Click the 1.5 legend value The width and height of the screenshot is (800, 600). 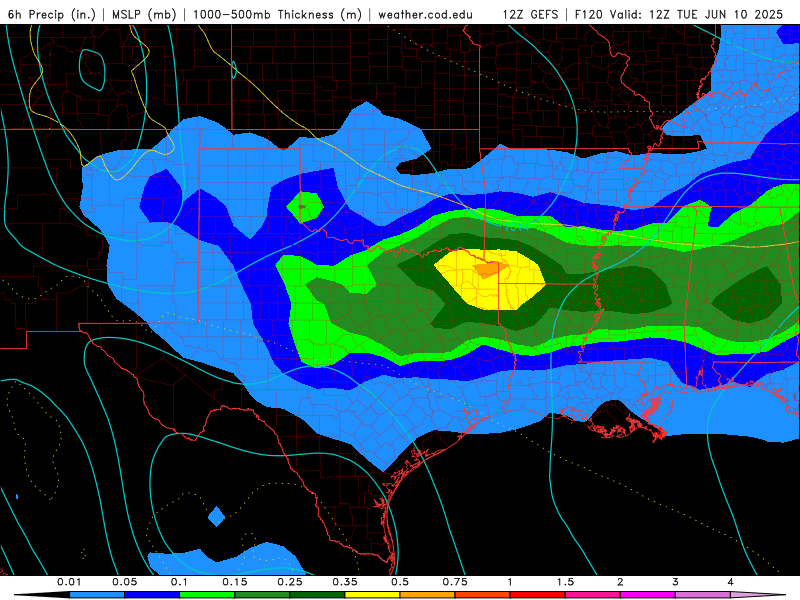[565, 582]
